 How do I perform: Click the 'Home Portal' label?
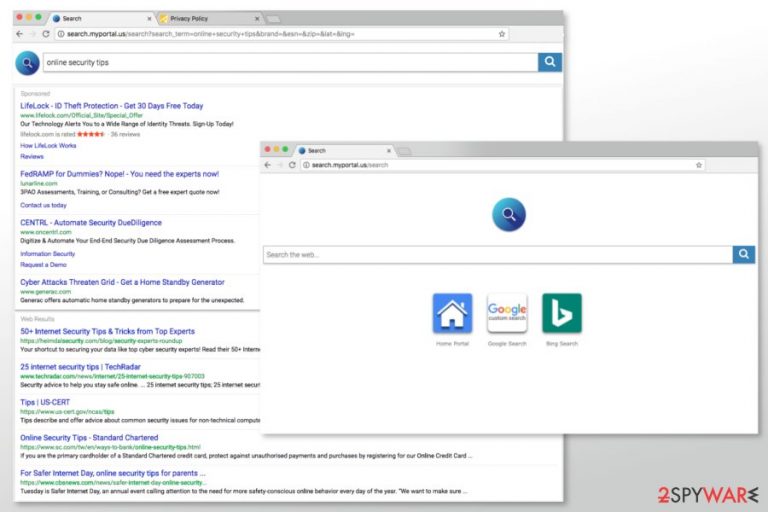[x=452, y=343]
